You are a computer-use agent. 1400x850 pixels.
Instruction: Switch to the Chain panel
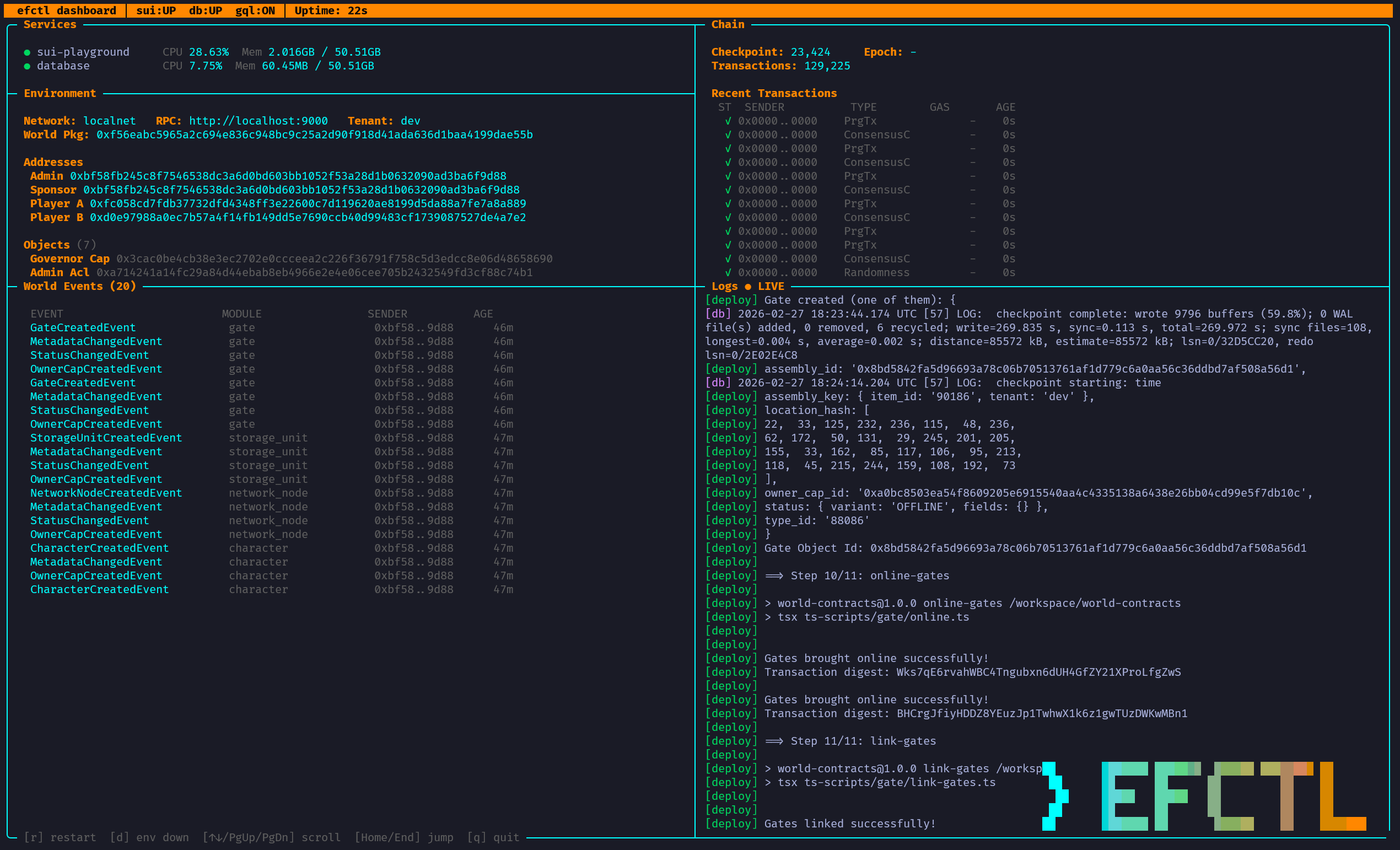728,24
